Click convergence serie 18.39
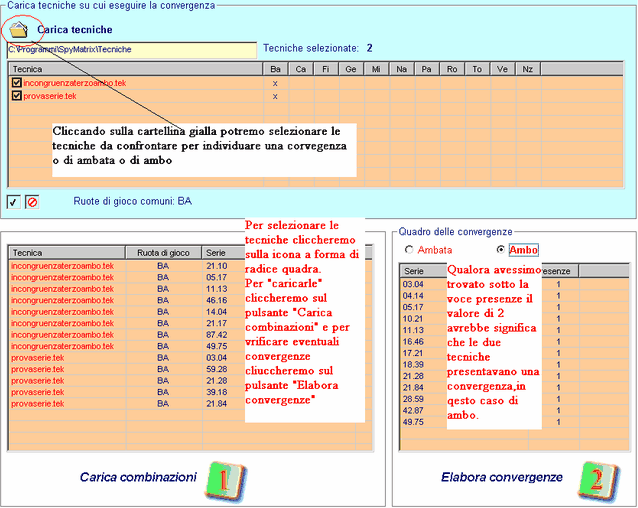This screenshot has height=508, width=638. click(x=413, y=364)
